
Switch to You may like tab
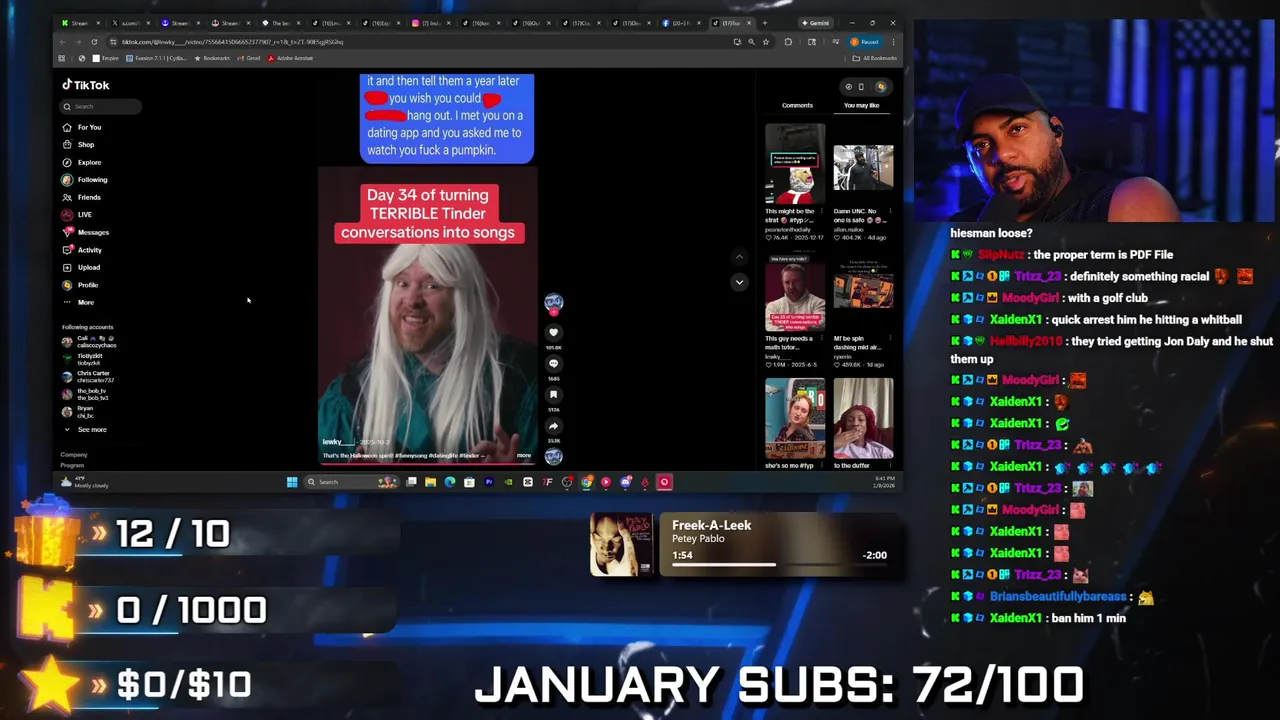click(861, 105)
